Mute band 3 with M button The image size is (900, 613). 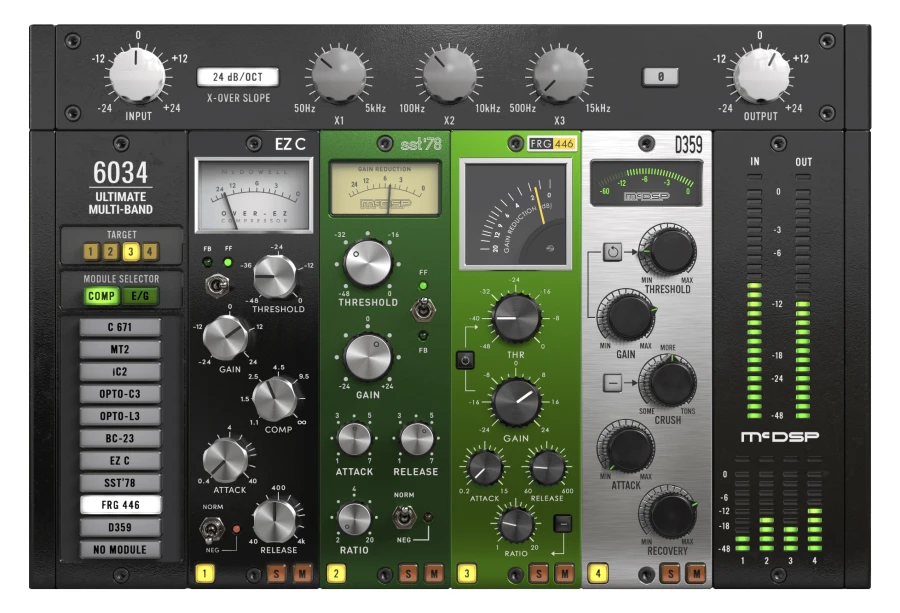tap(565, 573)
